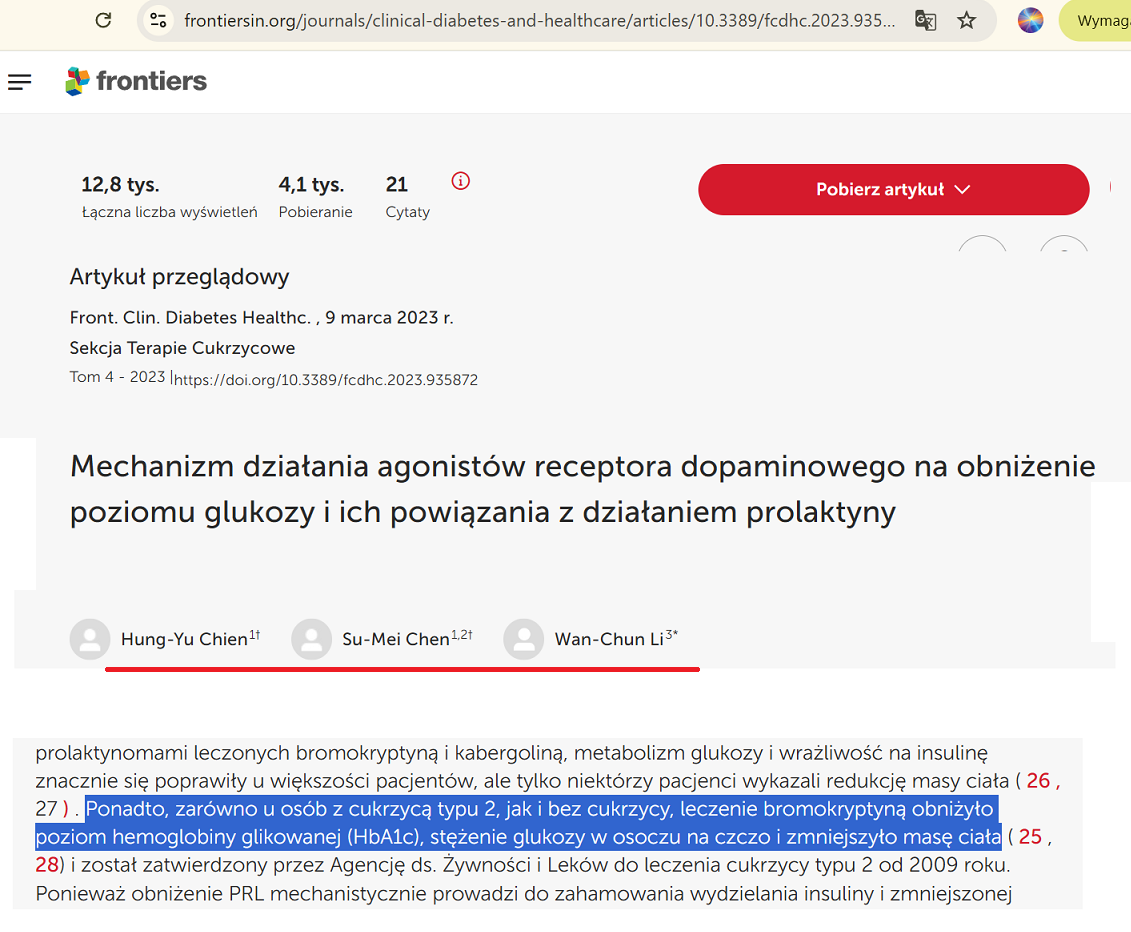Click the Frontiers logo

[136, 81]
